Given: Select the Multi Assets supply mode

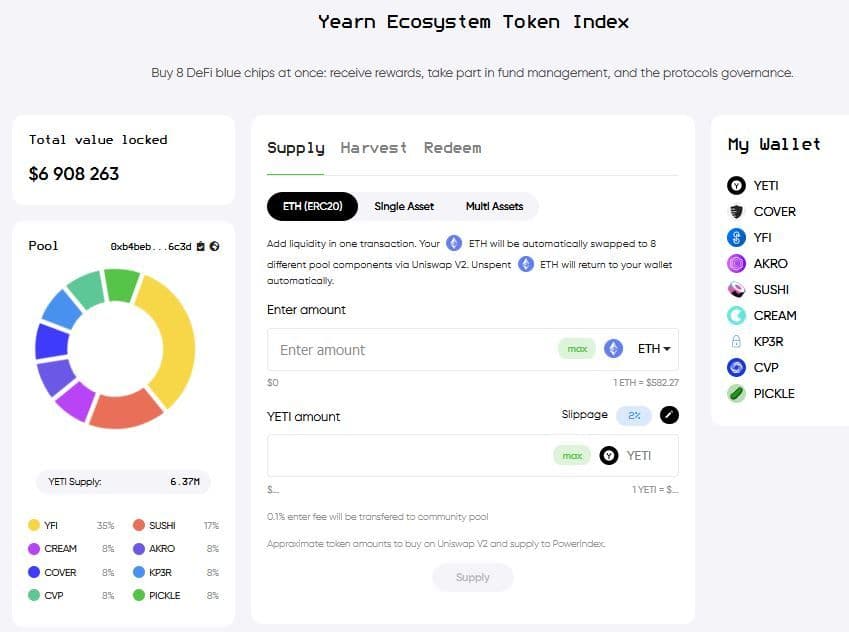Looking at the screenshot, I should pos(494,206).
